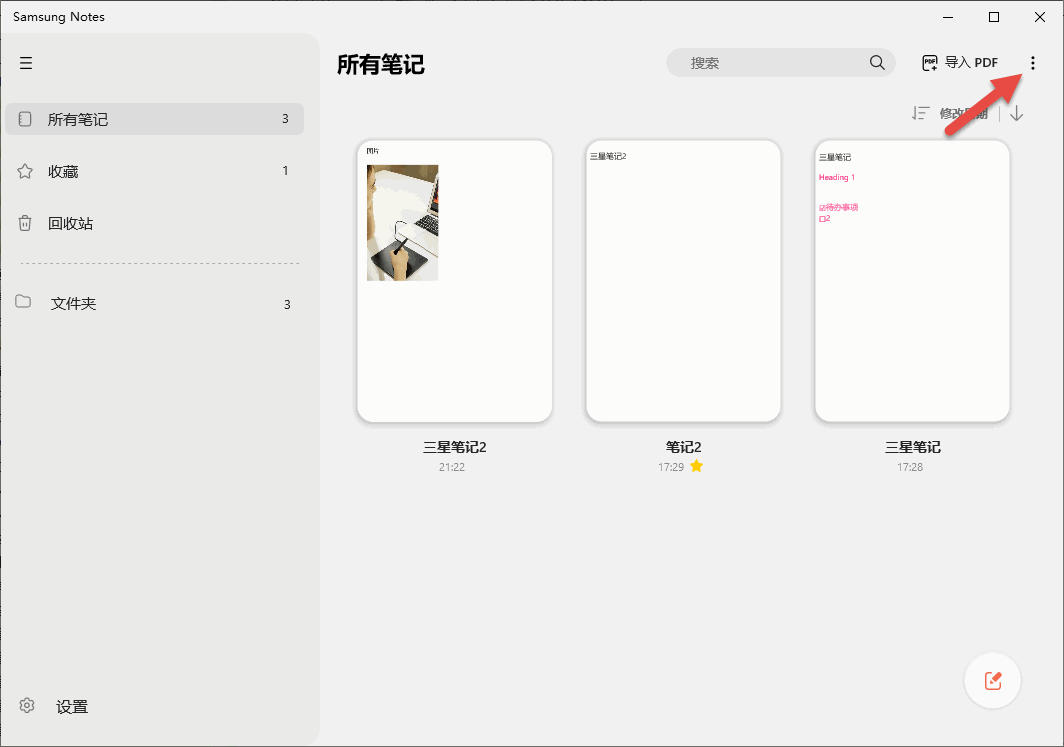Click the magnifying glass search icon

[x=877, y=62]
